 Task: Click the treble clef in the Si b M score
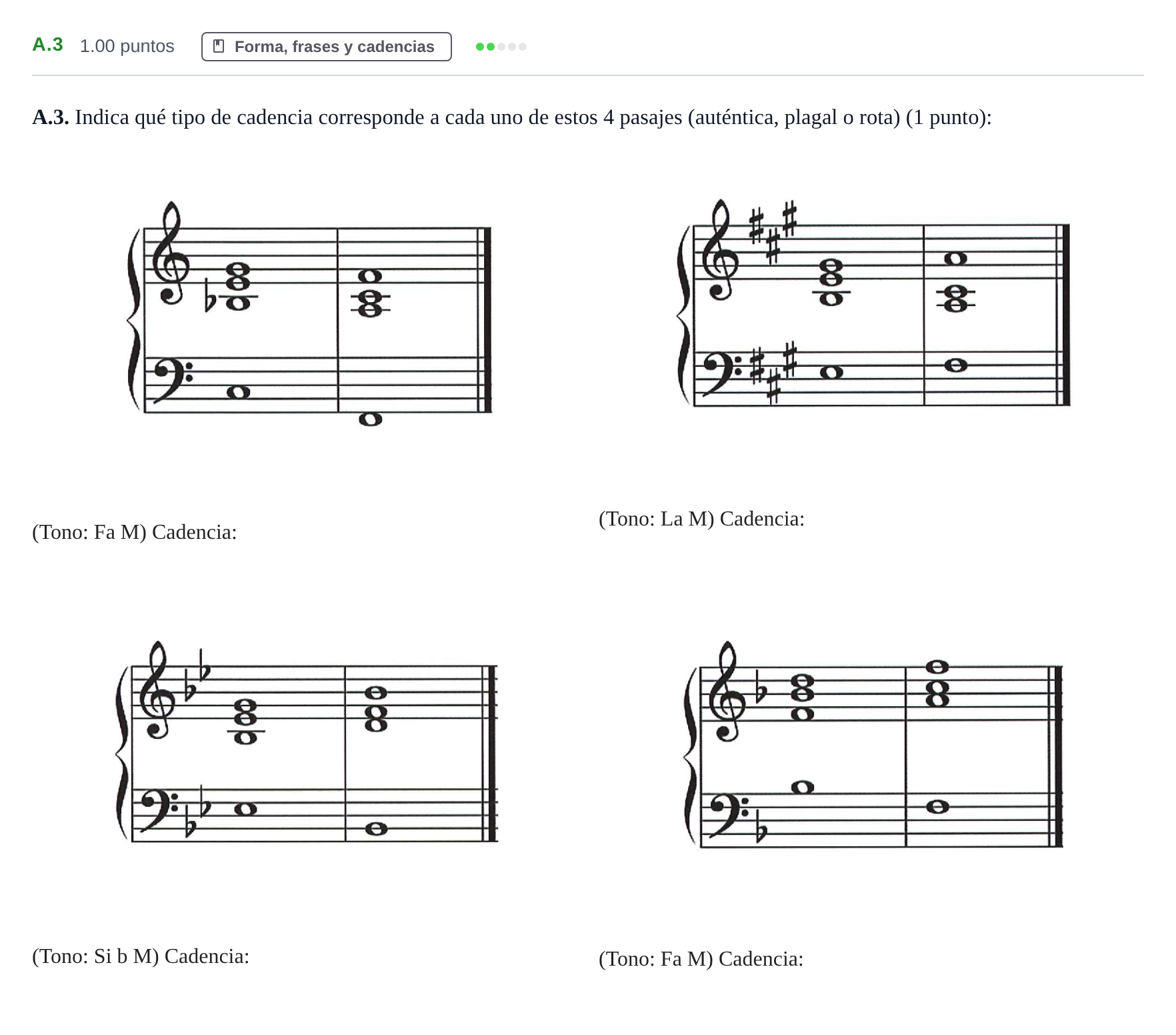pyautogui.click(x=157, y=690)
